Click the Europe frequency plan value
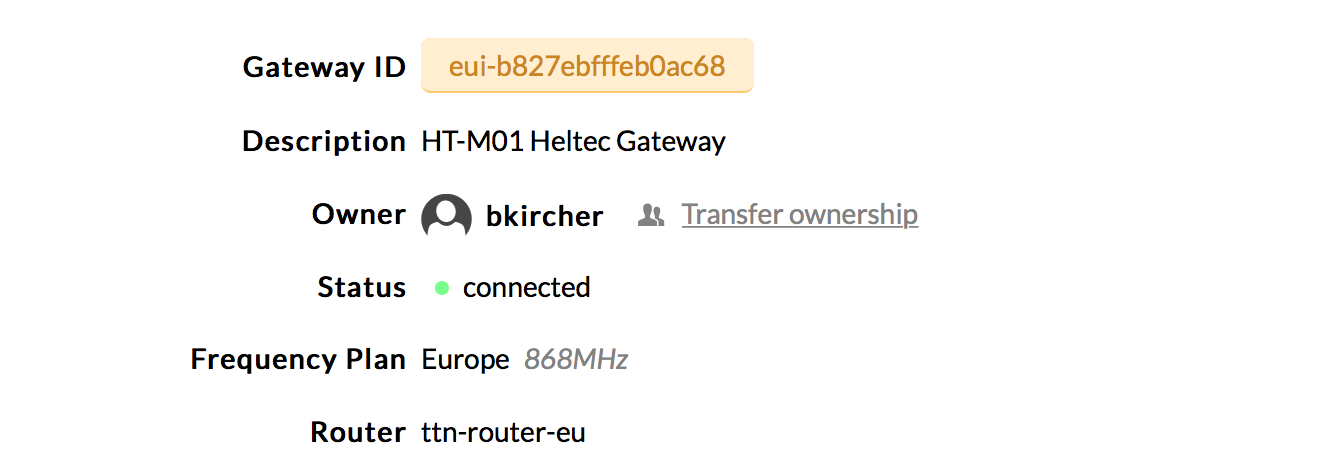Screen dimensions: 1330x476 [x=466, y=360]
